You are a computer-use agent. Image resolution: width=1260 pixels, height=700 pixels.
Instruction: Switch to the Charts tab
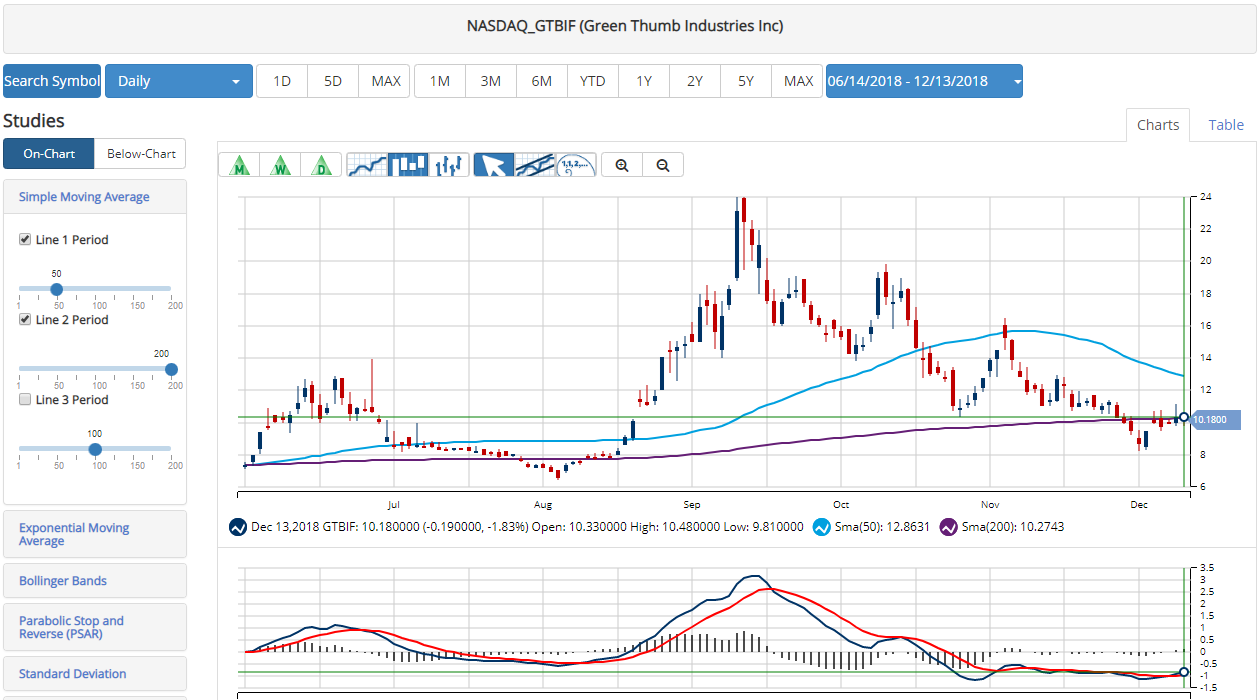tap(1158, 125)
